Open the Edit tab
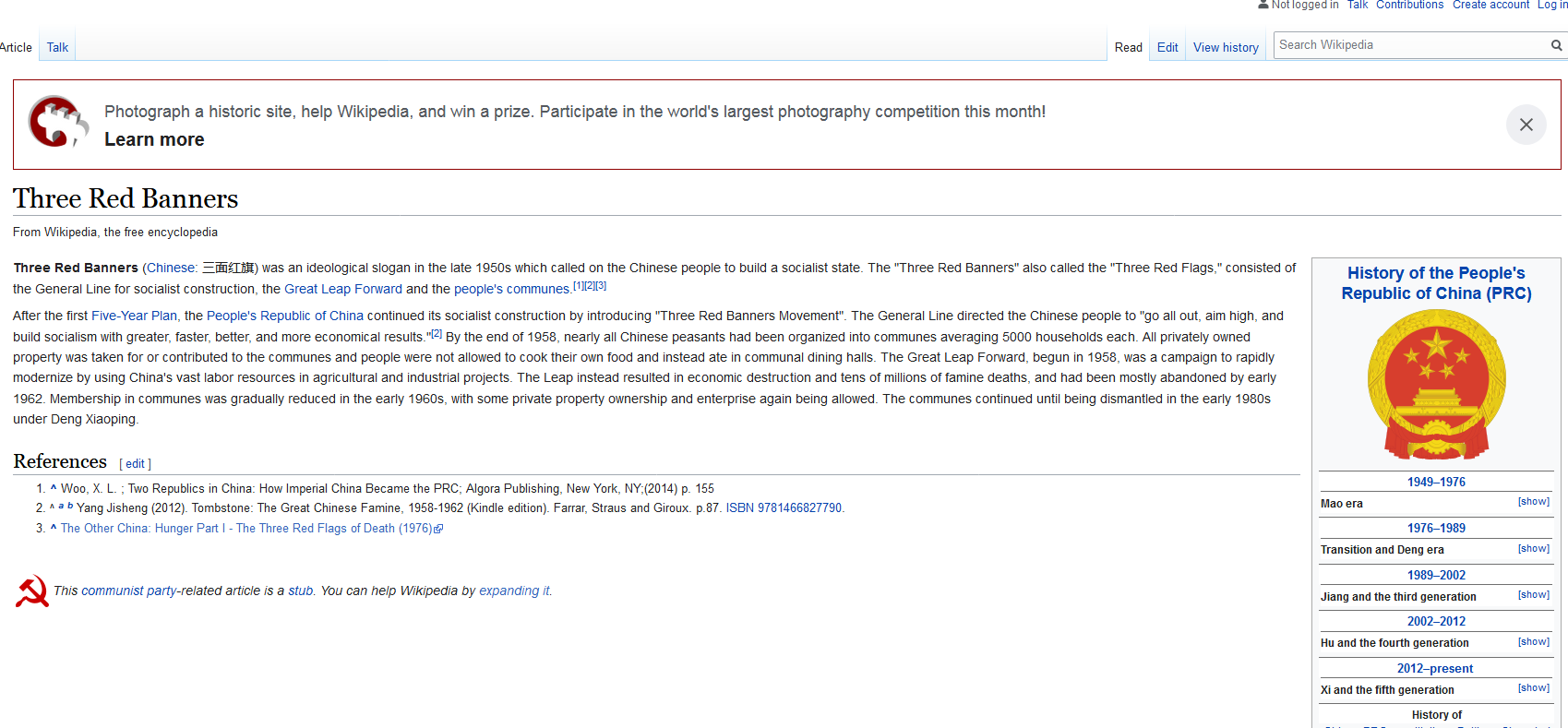 click(x=1167, y=47)
